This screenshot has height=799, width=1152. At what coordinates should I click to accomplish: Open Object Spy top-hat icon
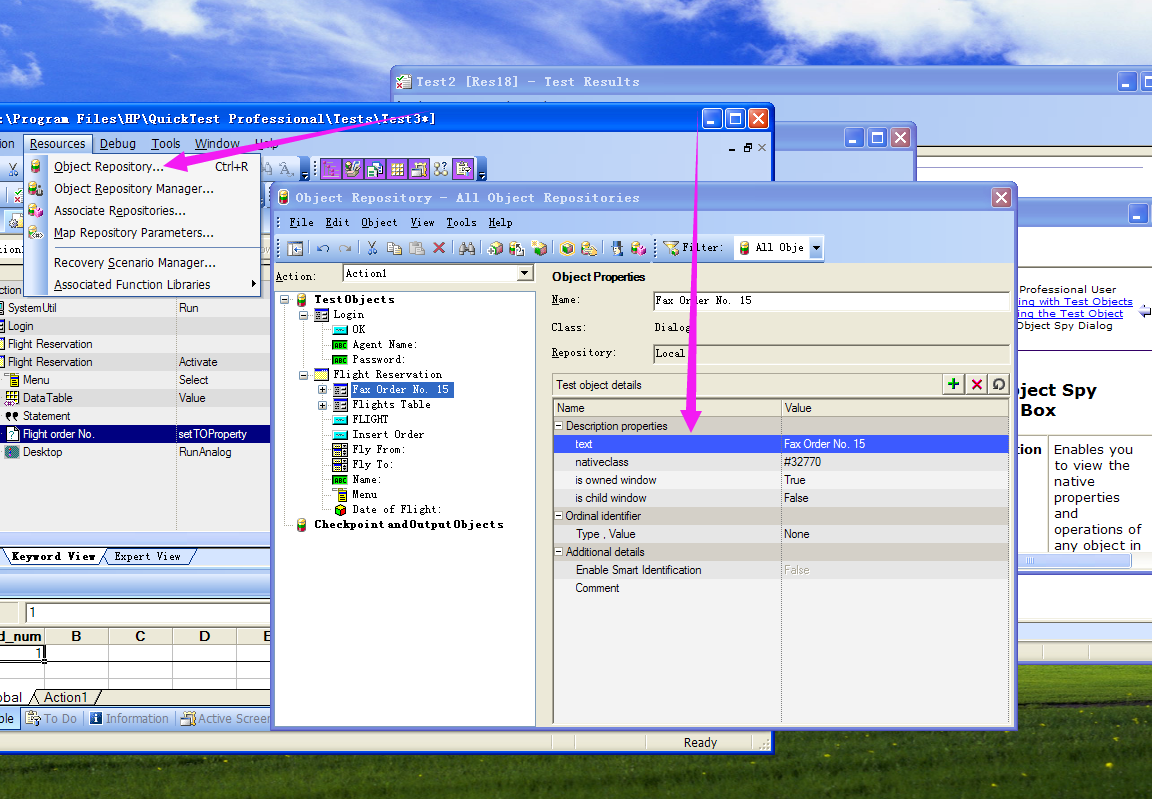point(616,248)
